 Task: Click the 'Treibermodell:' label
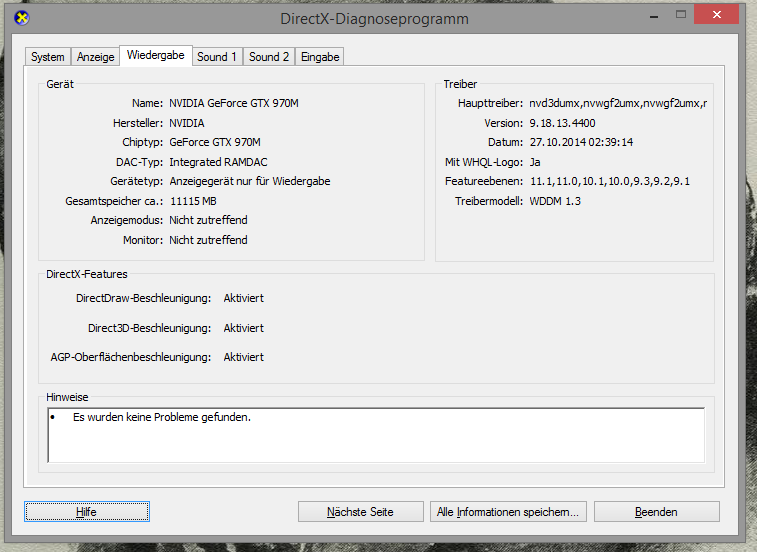click(489, 201)
